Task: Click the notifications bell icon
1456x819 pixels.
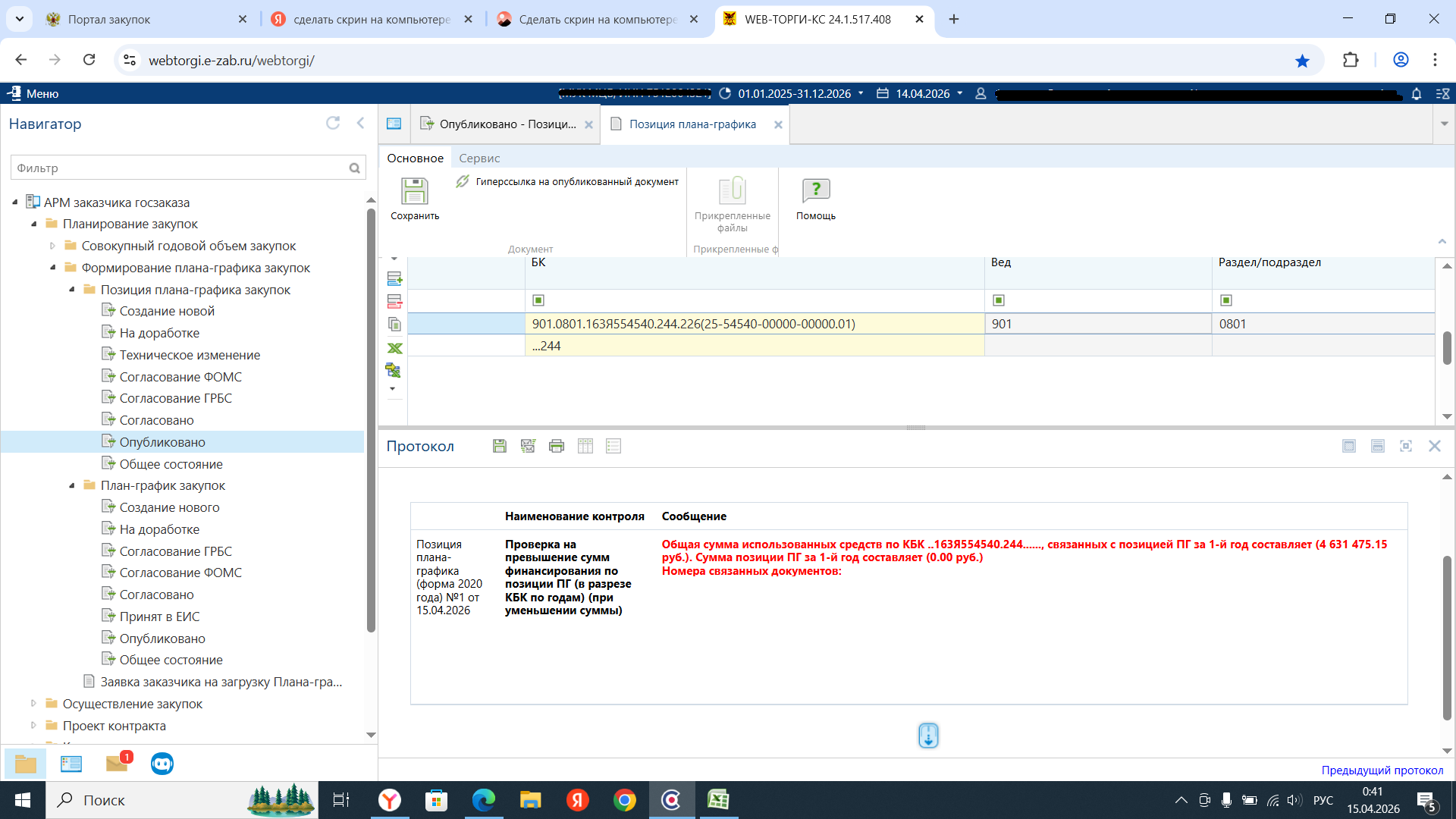Action: tap(1416, 93)
